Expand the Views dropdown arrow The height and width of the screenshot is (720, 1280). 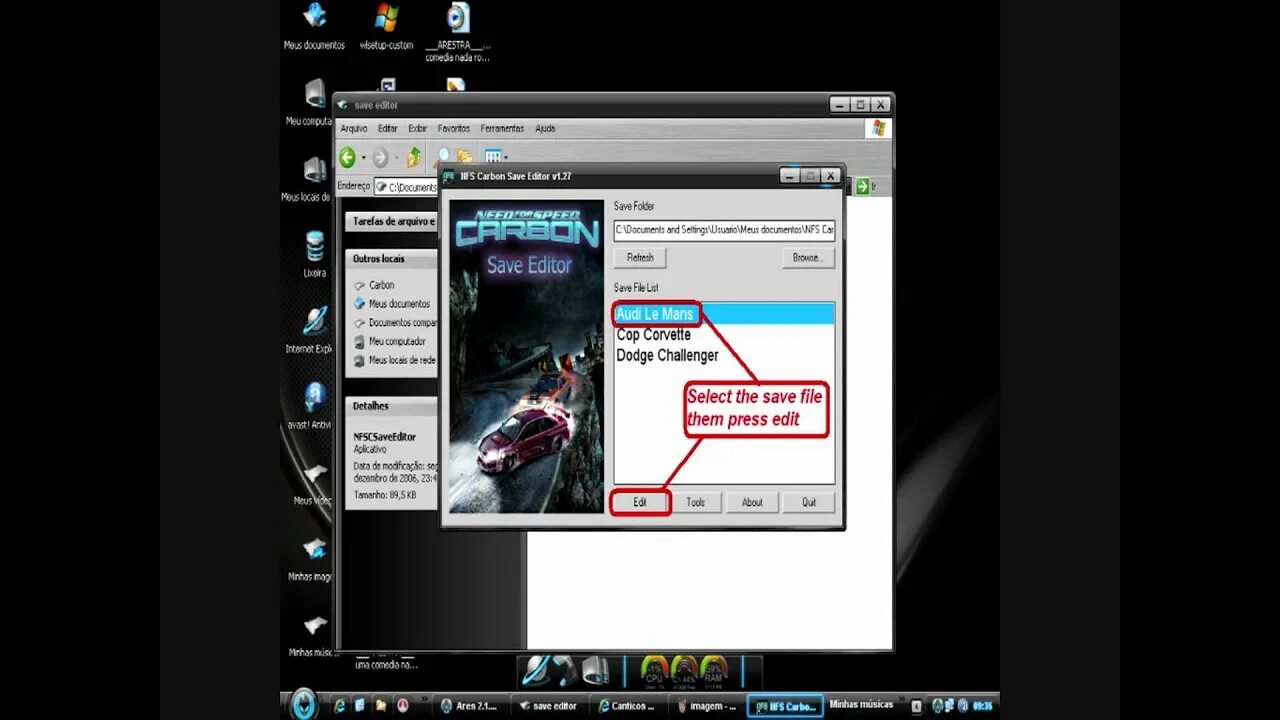click(x=506, y=158)
